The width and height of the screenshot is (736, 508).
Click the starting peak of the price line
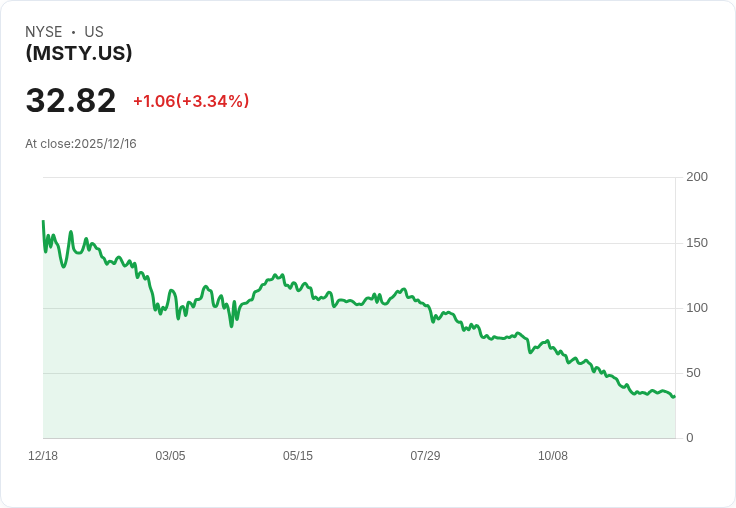(43, 221)
